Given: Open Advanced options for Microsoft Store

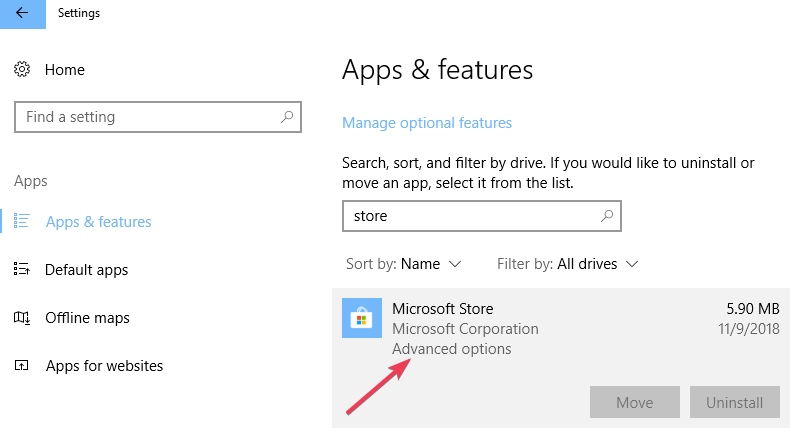Looking at the screenshot, I should 451,349.
